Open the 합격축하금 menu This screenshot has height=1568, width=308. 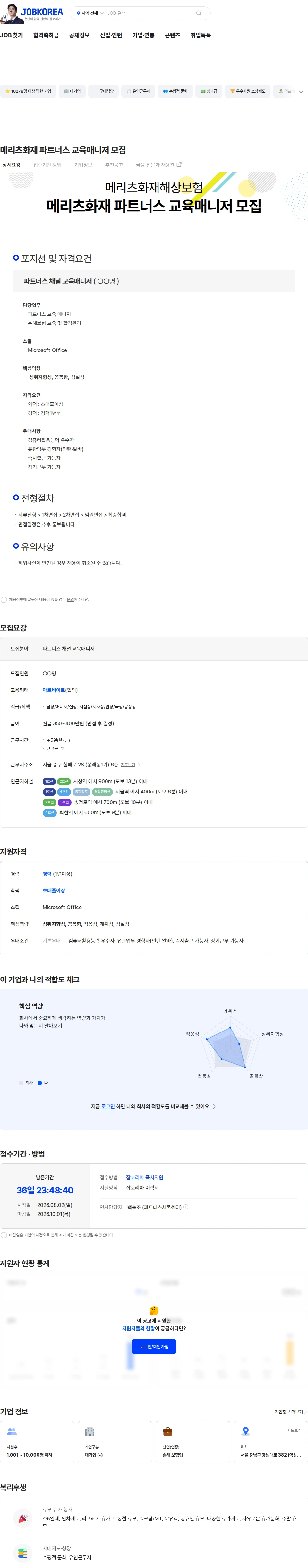coord(46,35)
